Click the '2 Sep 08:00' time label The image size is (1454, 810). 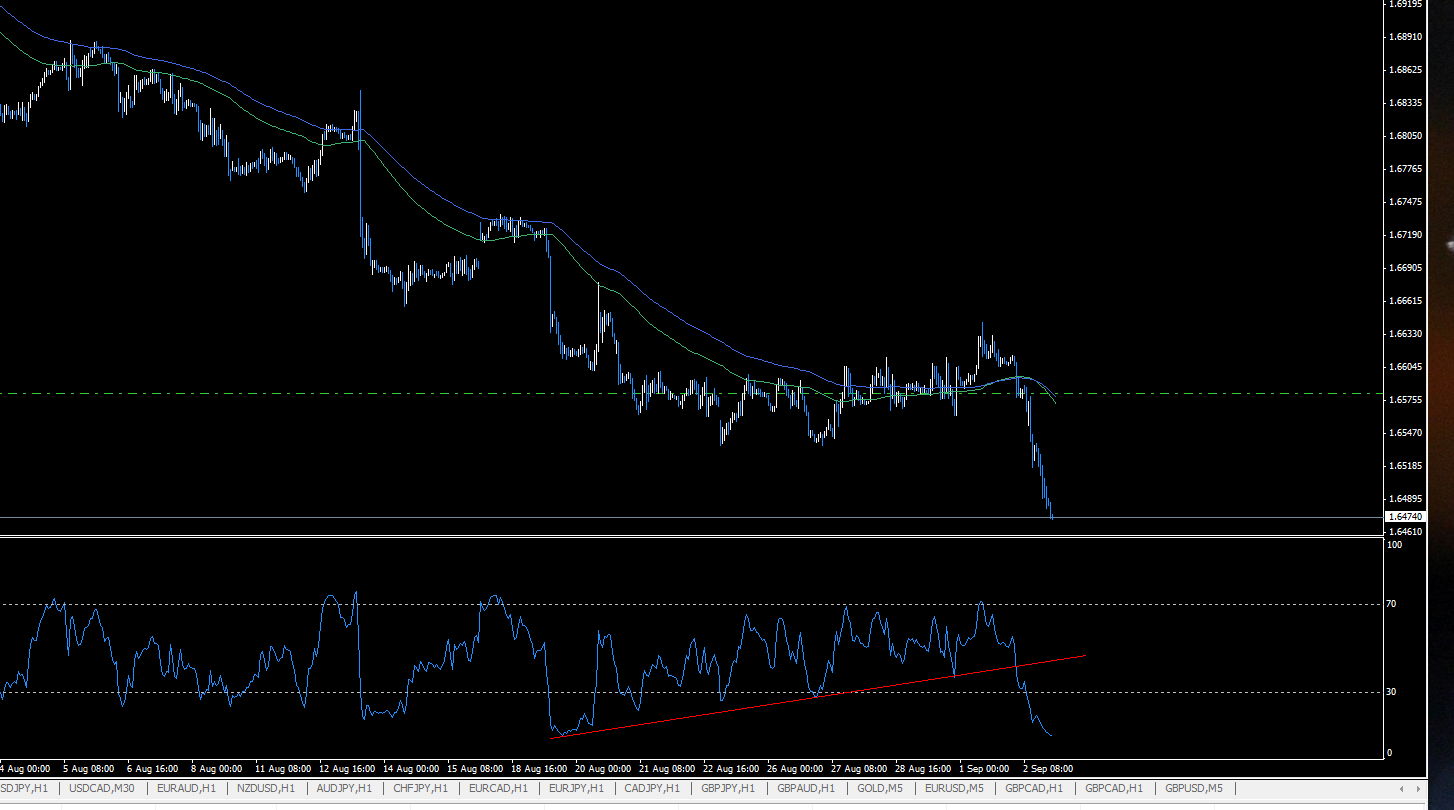pos(1048,769)
